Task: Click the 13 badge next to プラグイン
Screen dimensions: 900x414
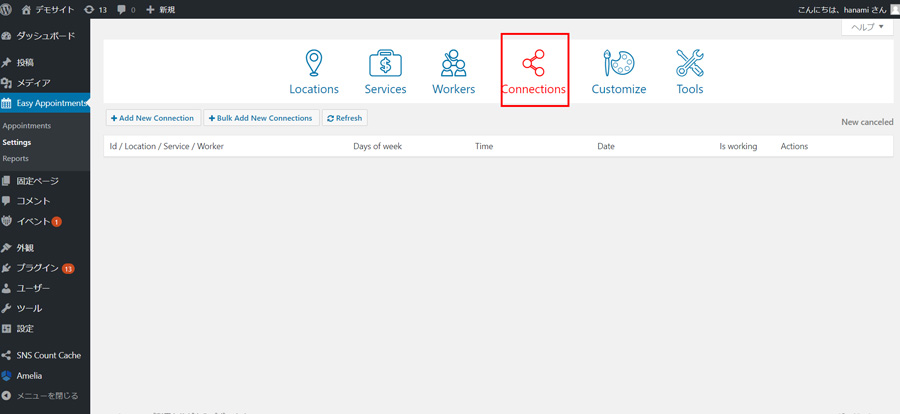Action: point(68,269)
